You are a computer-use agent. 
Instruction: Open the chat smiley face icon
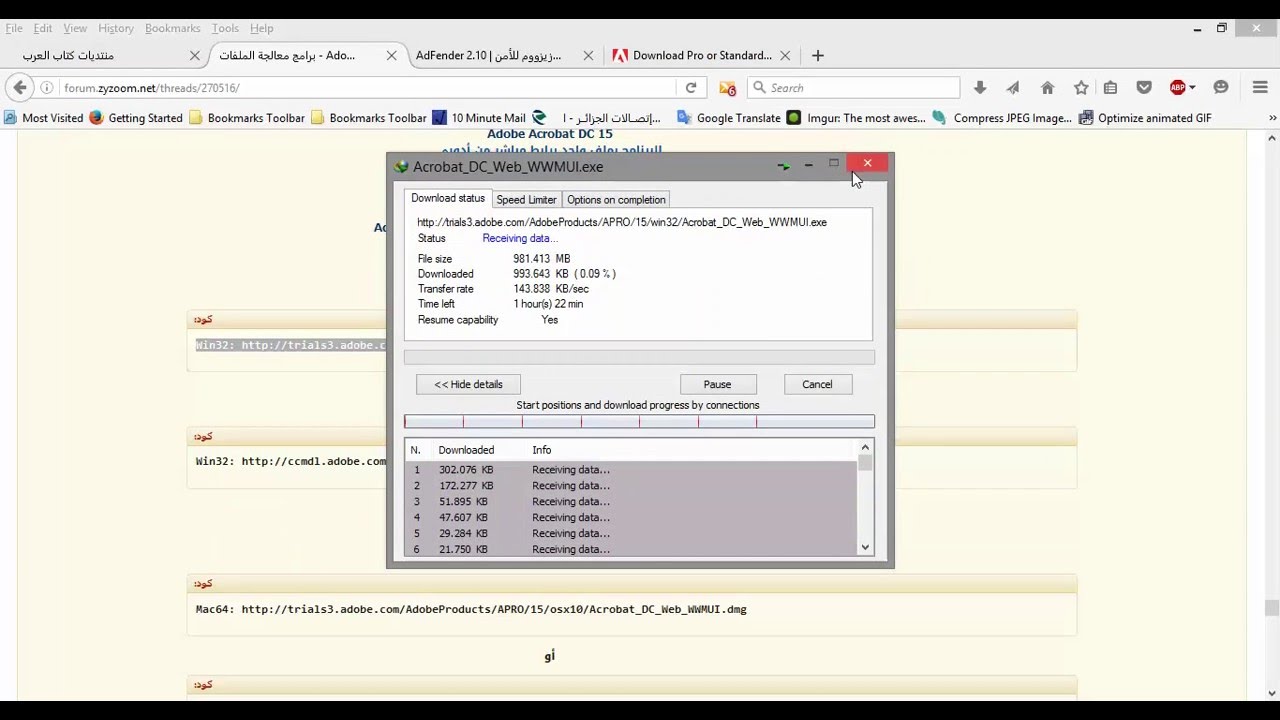point(1220,88)
